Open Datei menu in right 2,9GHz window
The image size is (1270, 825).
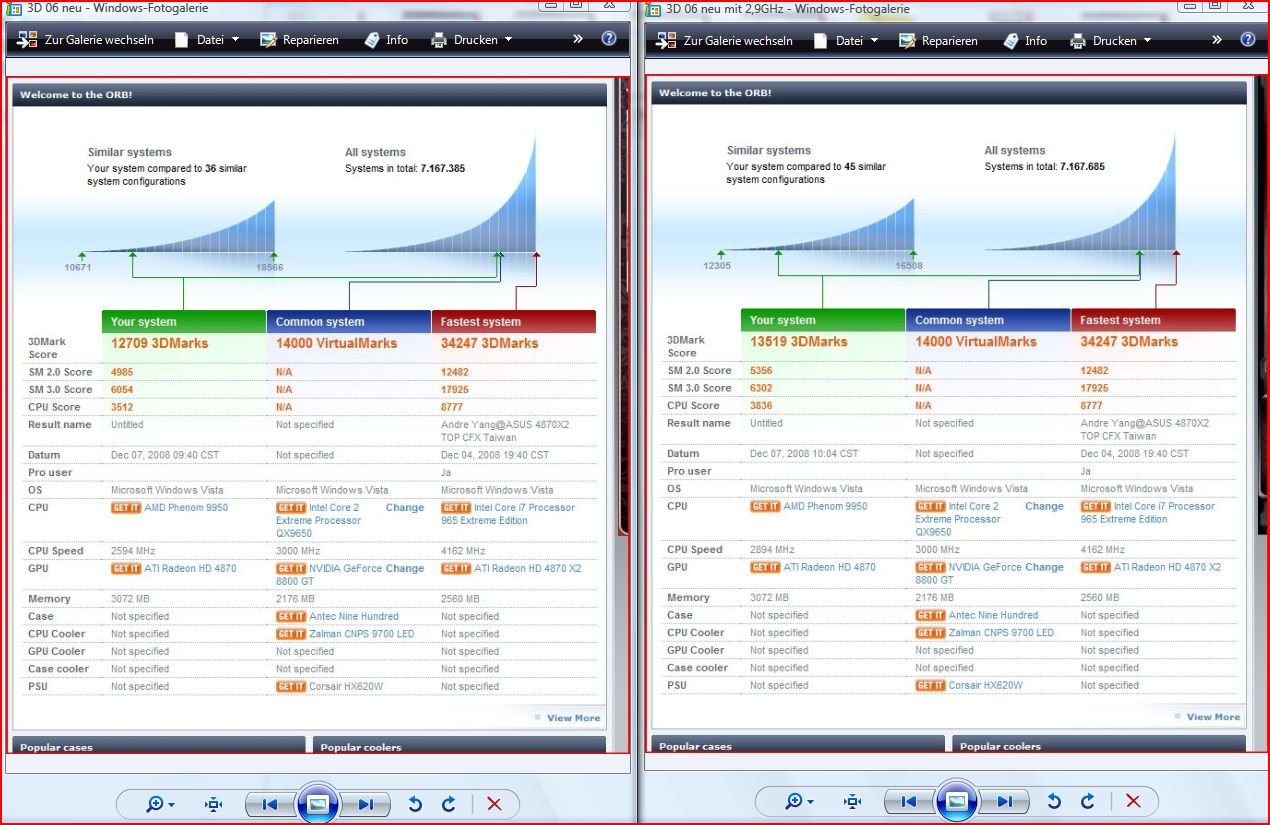point(846,40)
